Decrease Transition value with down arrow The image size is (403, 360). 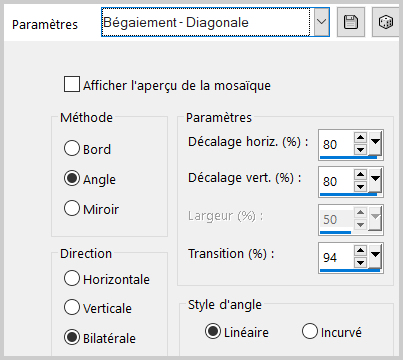360,262
